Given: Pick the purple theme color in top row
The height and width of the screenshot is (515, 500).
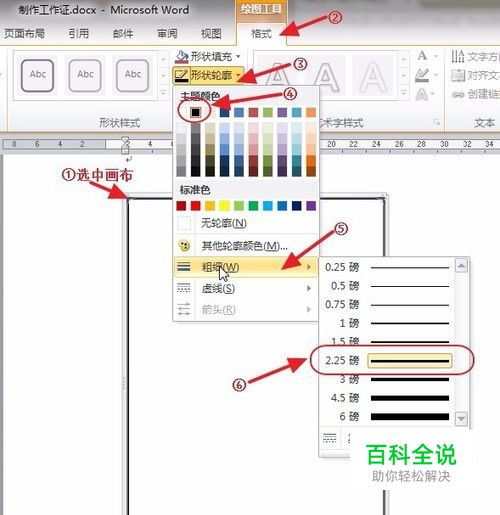Looking at the screenshot, I should coord(282,112).
